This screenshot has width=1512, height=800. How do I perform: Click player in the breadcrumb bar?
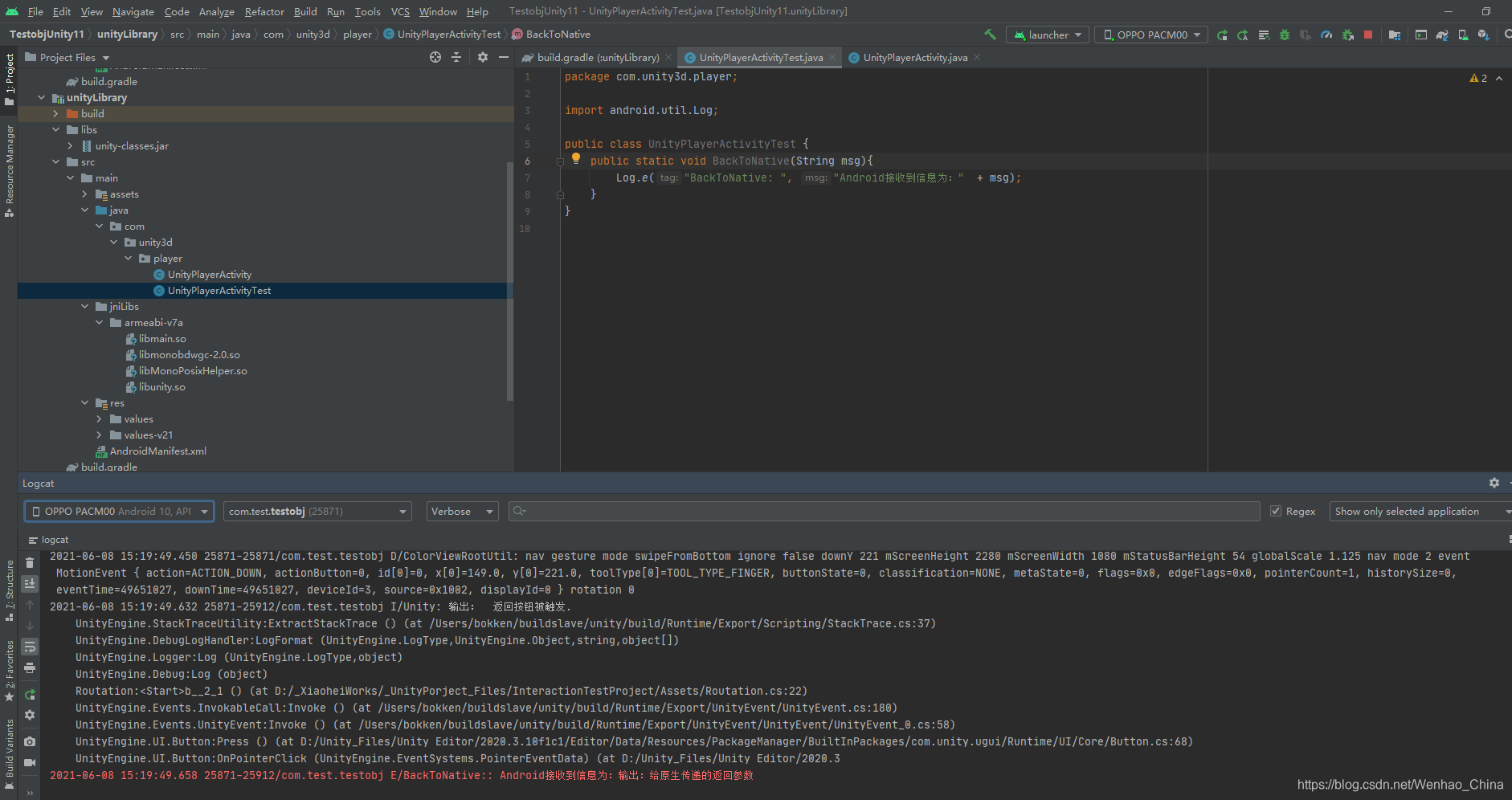pyautogui.click(x=358, y=34)
